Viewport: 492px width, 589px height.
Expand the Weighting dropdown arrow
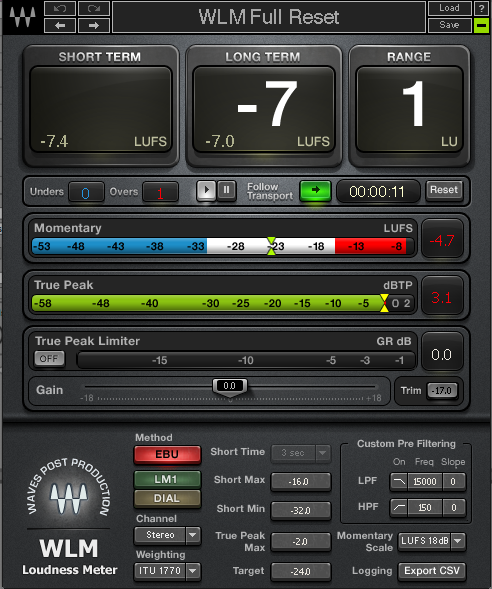click(x=193, y=571)
